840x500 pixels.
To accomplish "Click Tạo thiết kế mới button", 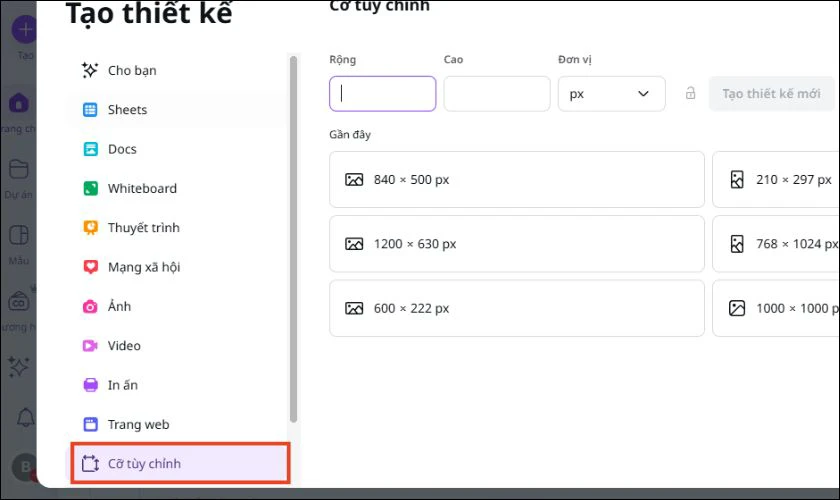I will click(x=771, y=94).
